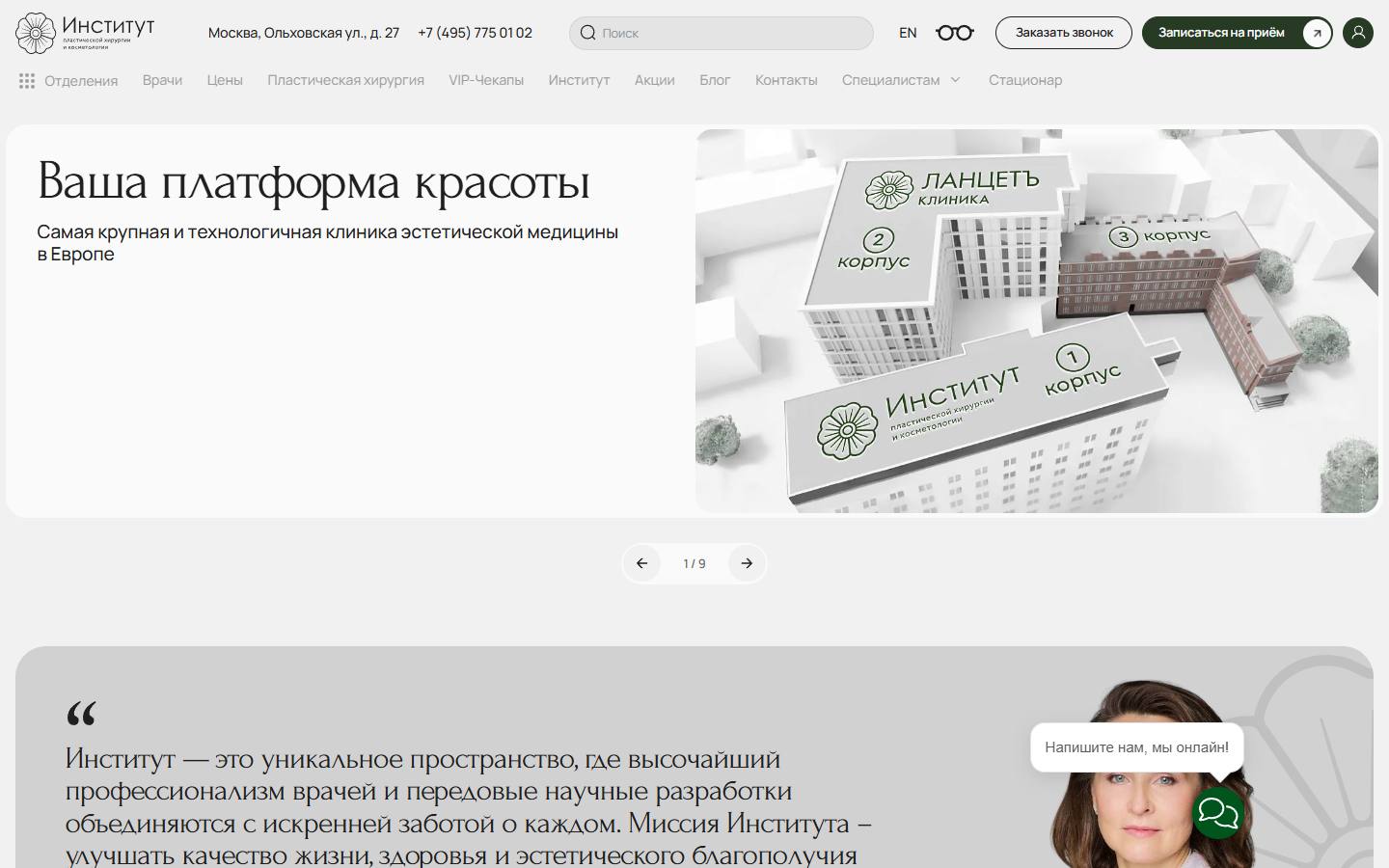
Task: Open the online chat bubble icon
Action: tap(1217, 813)
